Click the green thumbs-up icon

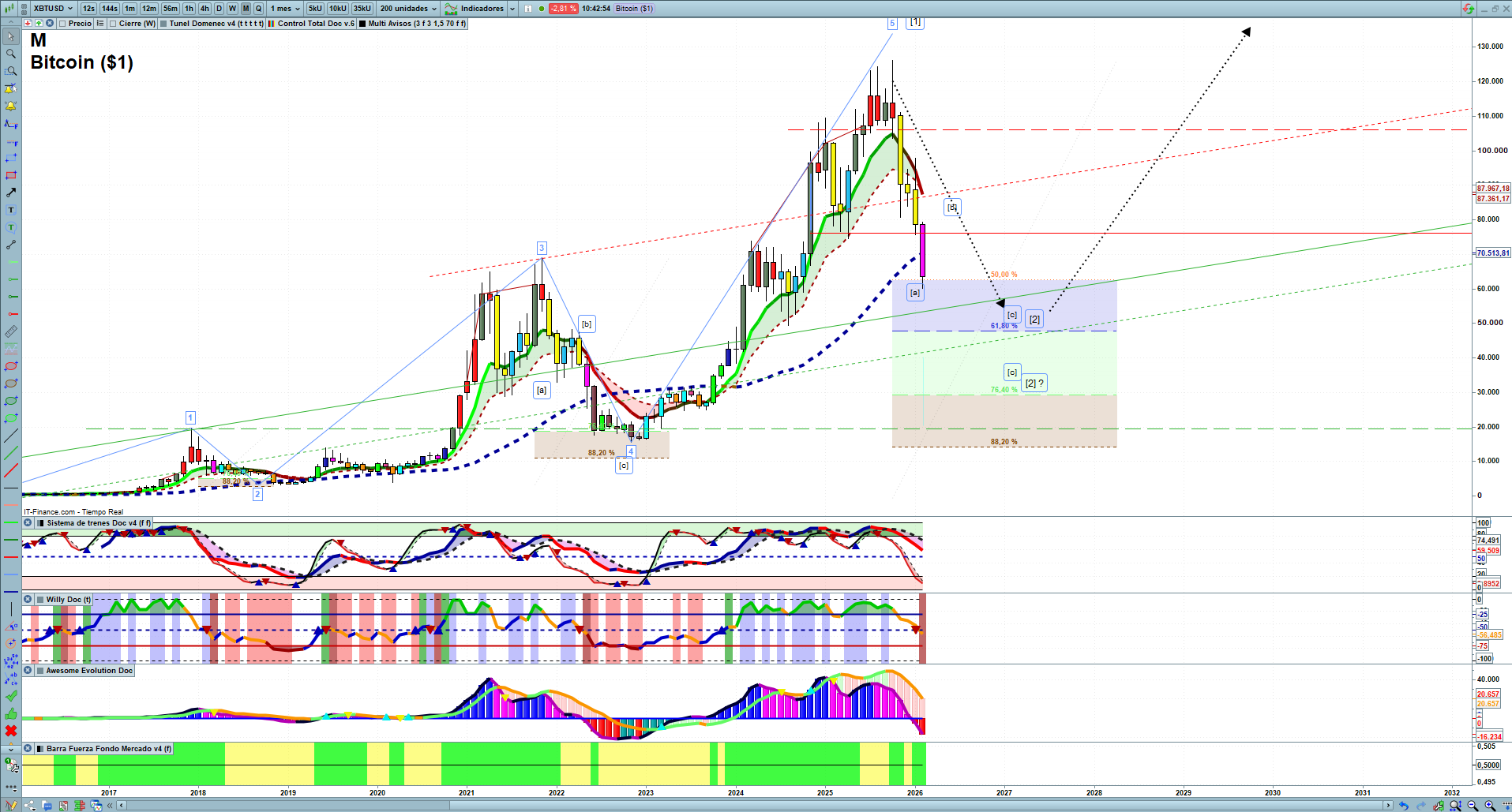coord(10,713)
